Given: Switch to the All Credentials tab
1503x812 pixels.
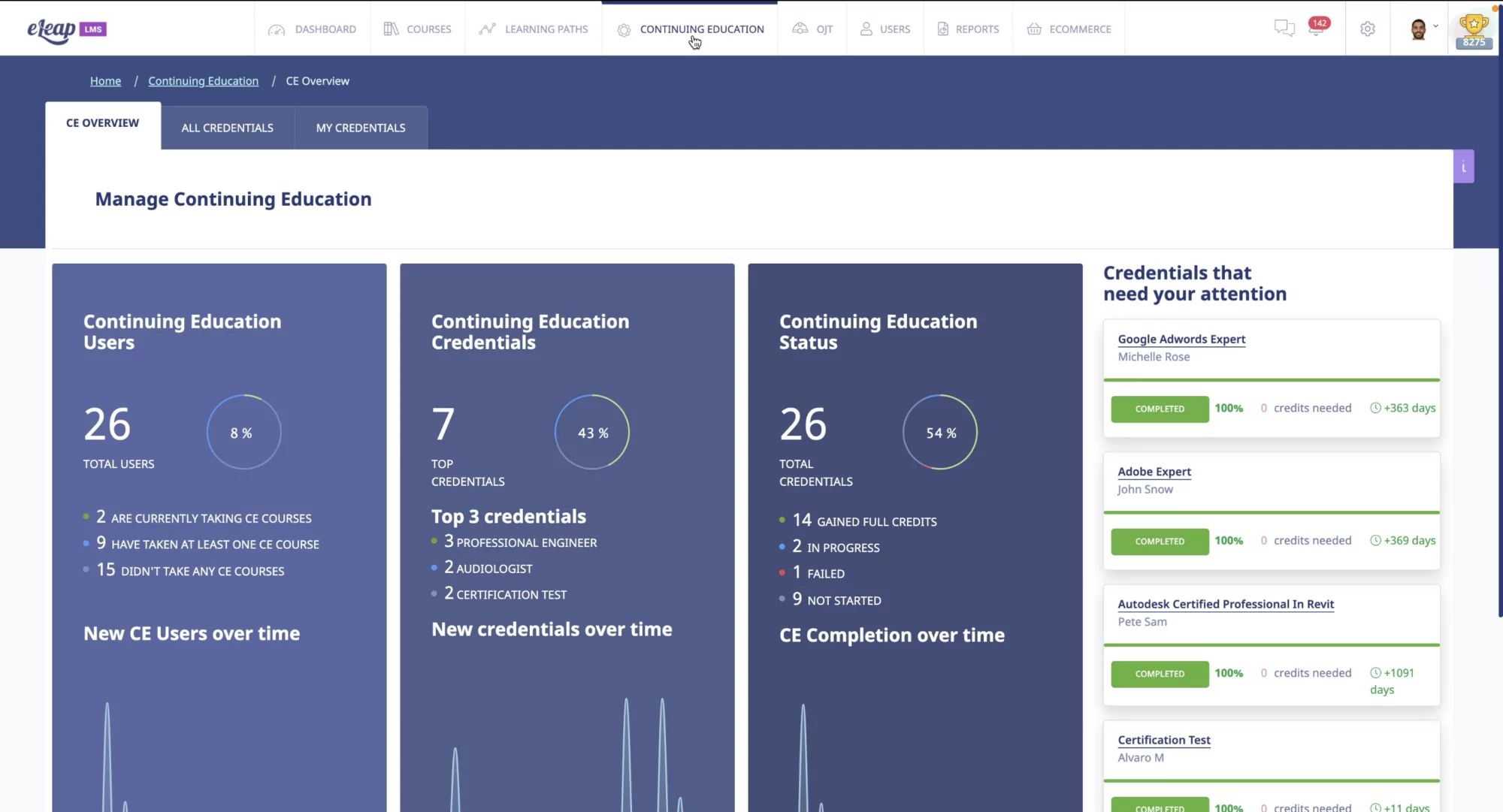Looking at the screenshot, I should point(228,128).
